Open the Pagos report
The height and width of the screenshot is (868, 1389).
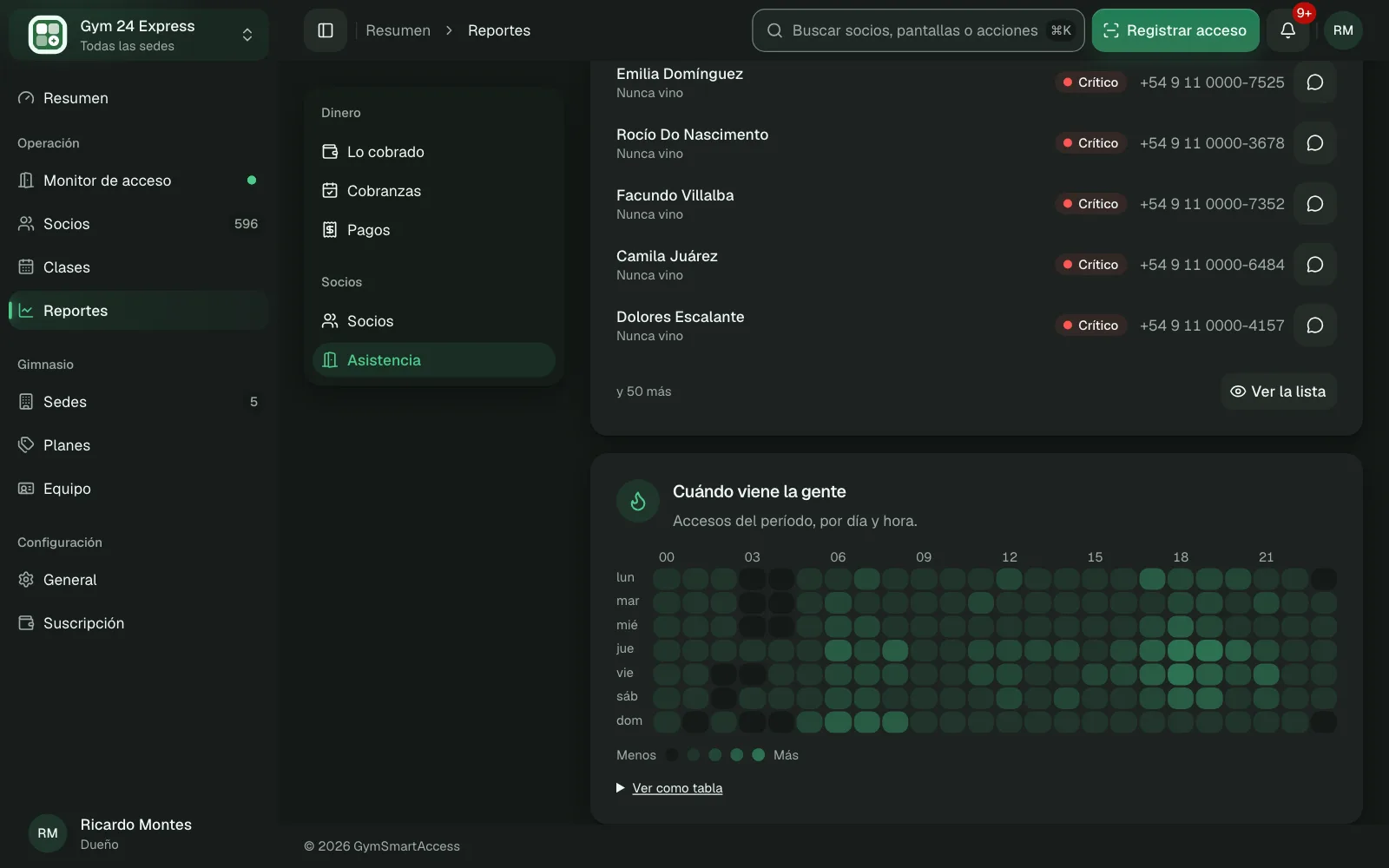434,230
